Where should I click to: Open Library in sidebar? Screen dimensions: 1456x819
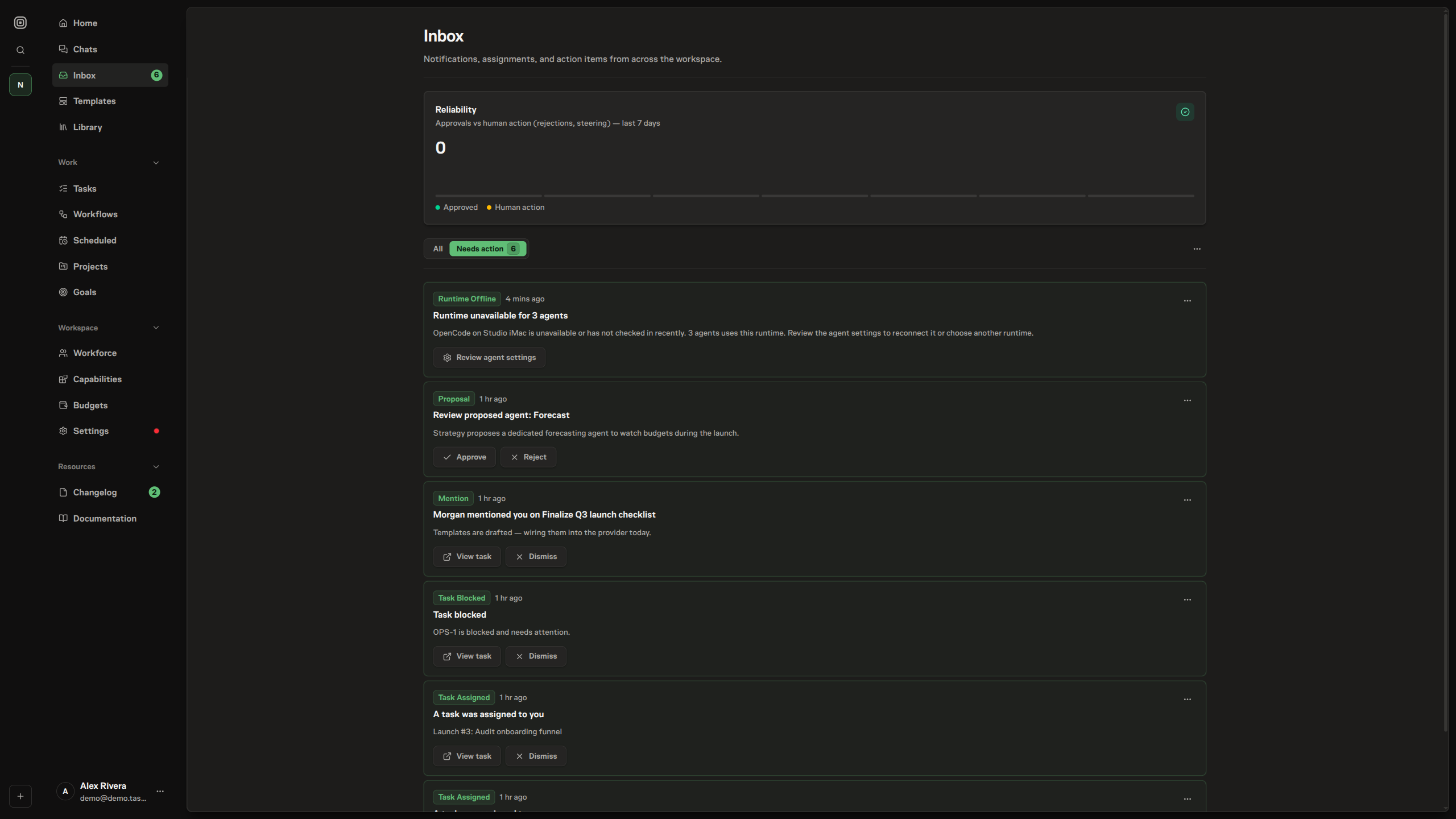tap(110, 127)
